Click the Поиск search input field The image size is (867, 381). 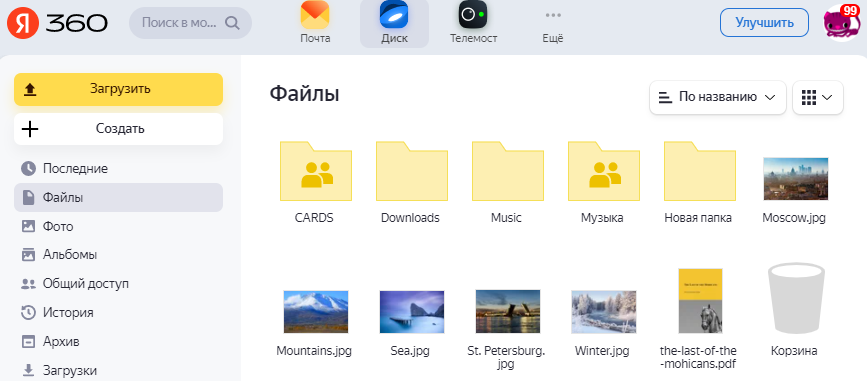click(x=190, y=23)
